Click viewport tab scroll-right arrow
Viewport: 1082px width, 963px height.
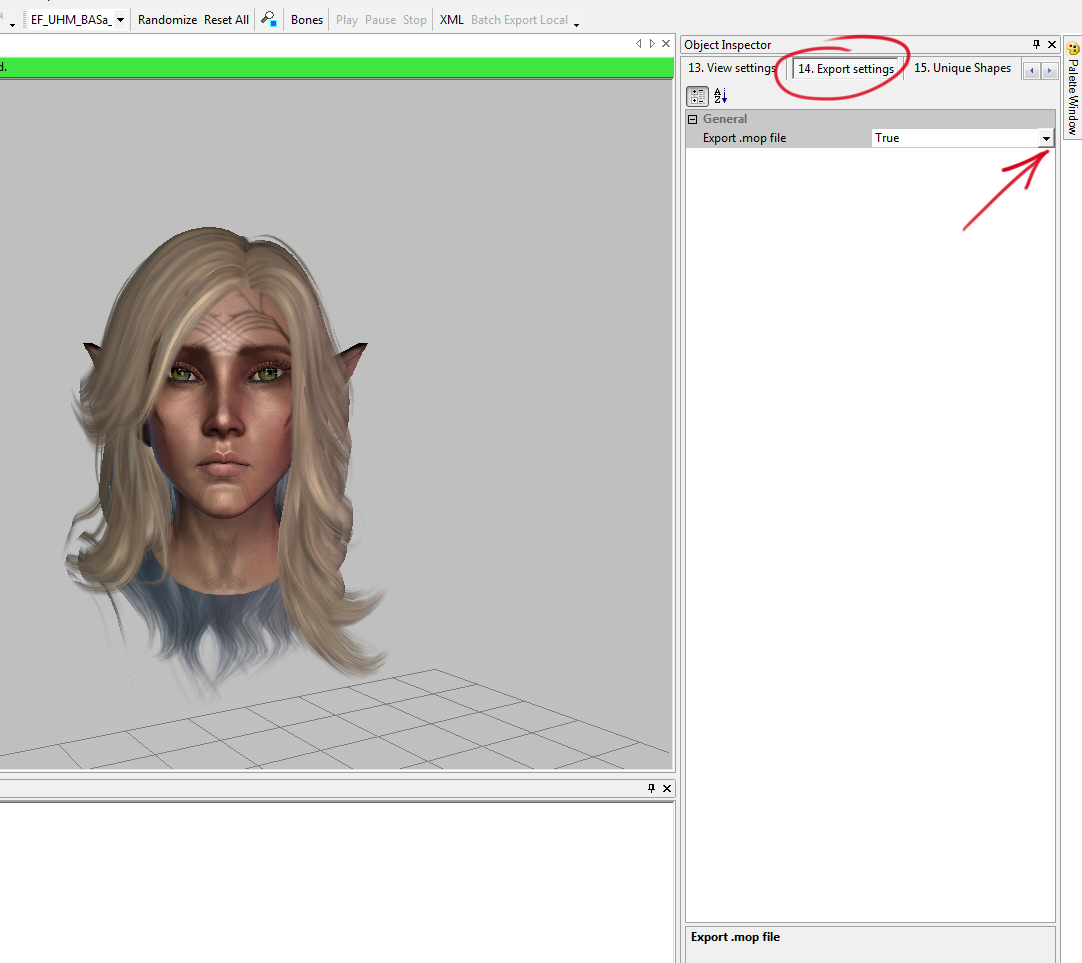[652, 43]
